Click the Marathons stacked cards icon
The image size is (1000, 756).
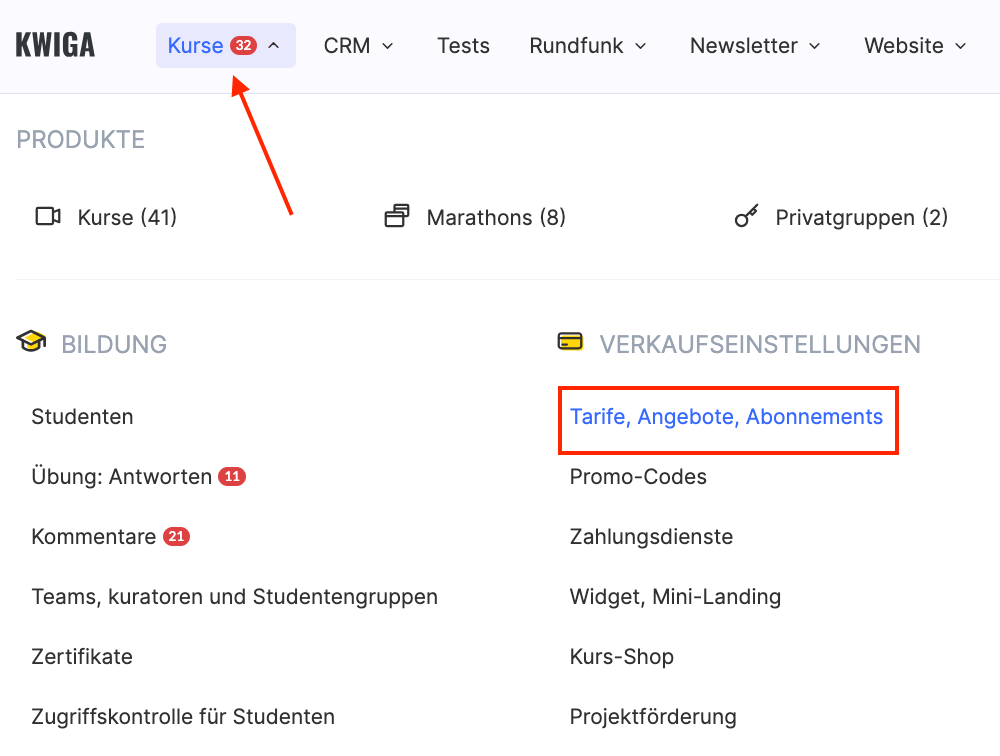tap(397, 217)
